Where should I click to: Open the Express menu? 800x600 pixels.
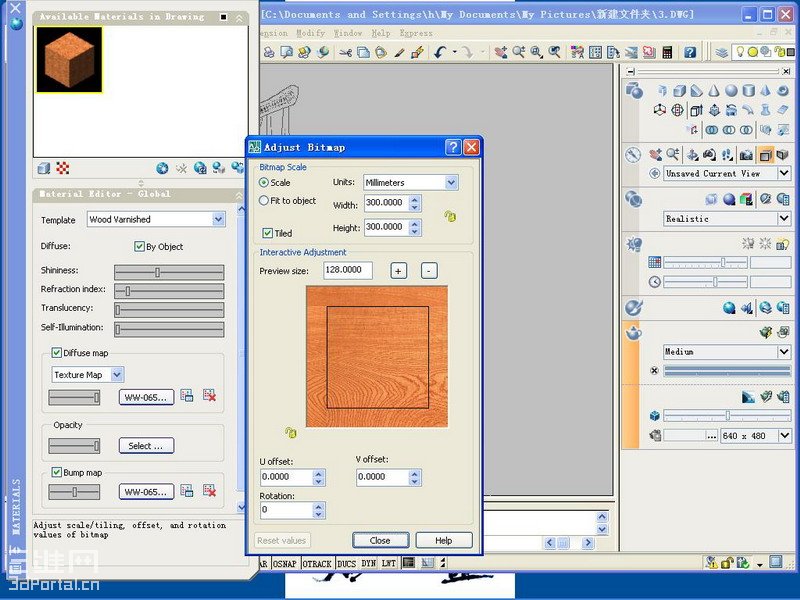416,33
